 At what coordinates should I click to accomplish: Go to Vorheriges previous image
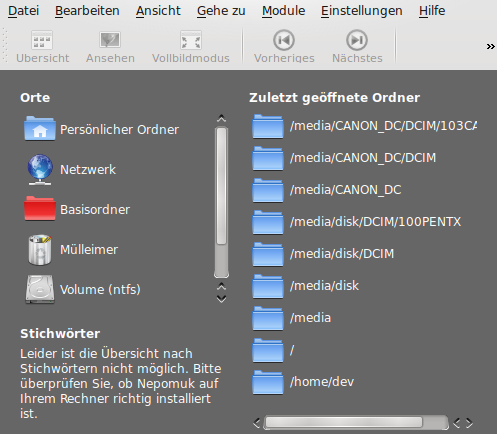click(x=284, y=40)
